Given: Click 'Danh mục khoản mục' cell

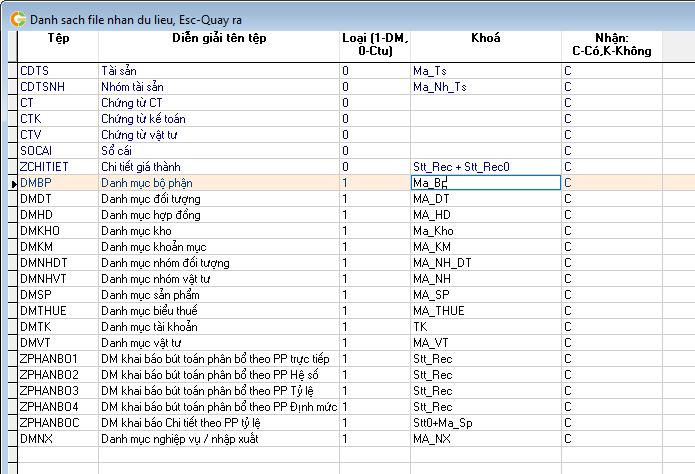Looking at the screenshot, I should 219,247.
